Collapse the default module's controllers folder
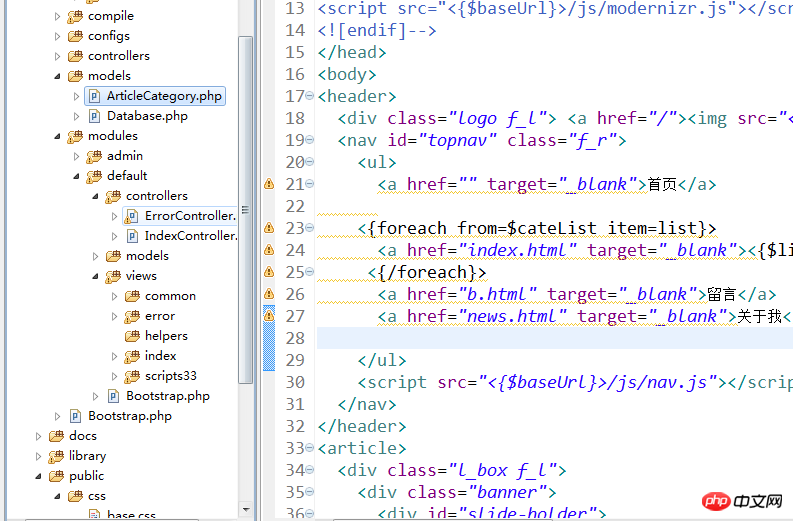This screenshot has height=521, width=793. [x=95, y=196]
